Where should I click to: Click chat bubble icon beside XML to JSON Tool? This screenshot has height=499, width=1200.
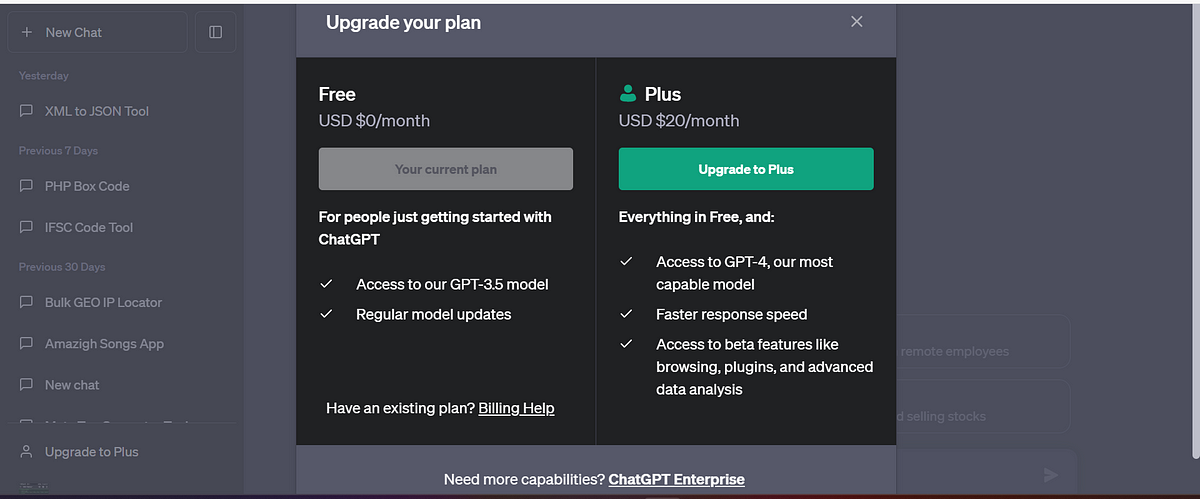[x=27, y=111]
